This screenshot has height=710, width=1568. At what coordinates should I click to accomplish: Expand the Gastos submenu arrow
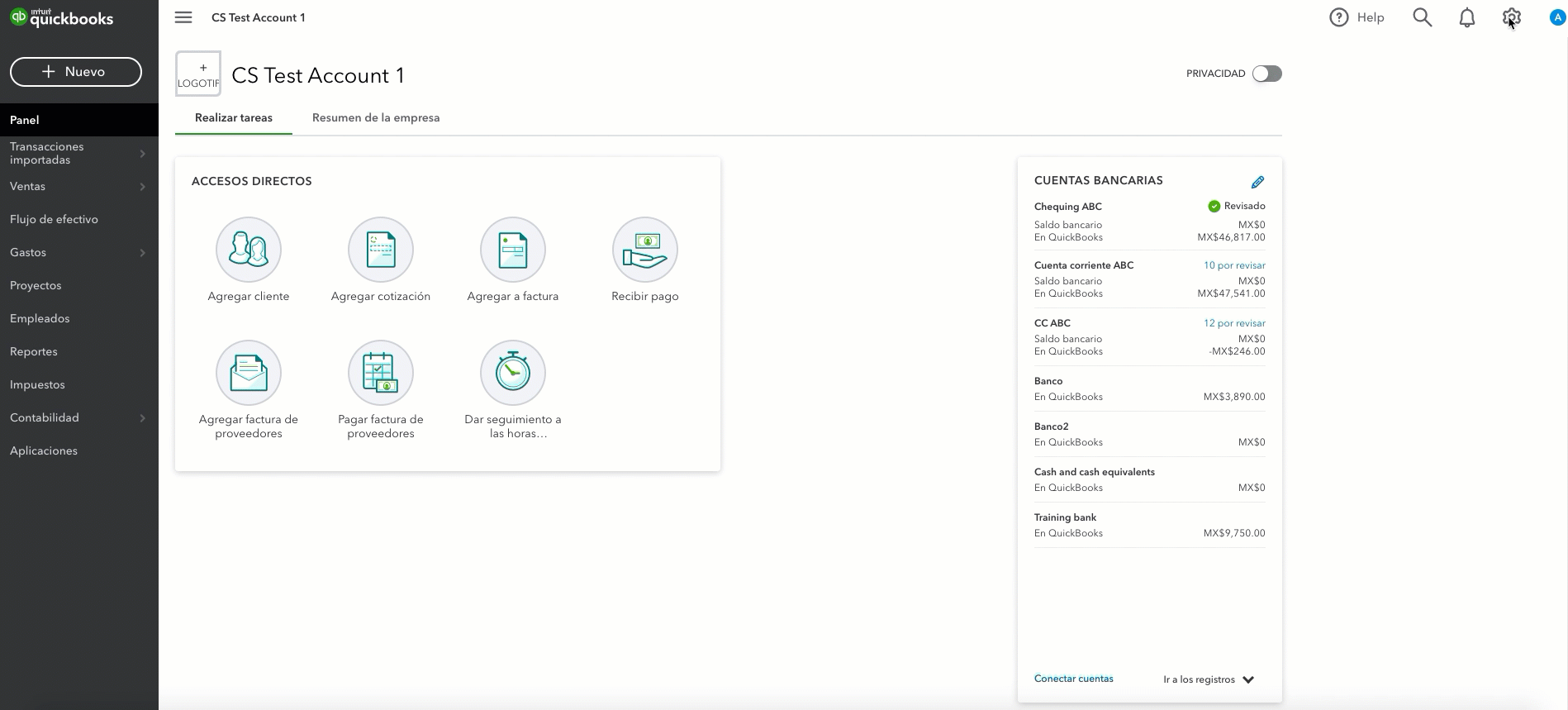coord(143,253)
